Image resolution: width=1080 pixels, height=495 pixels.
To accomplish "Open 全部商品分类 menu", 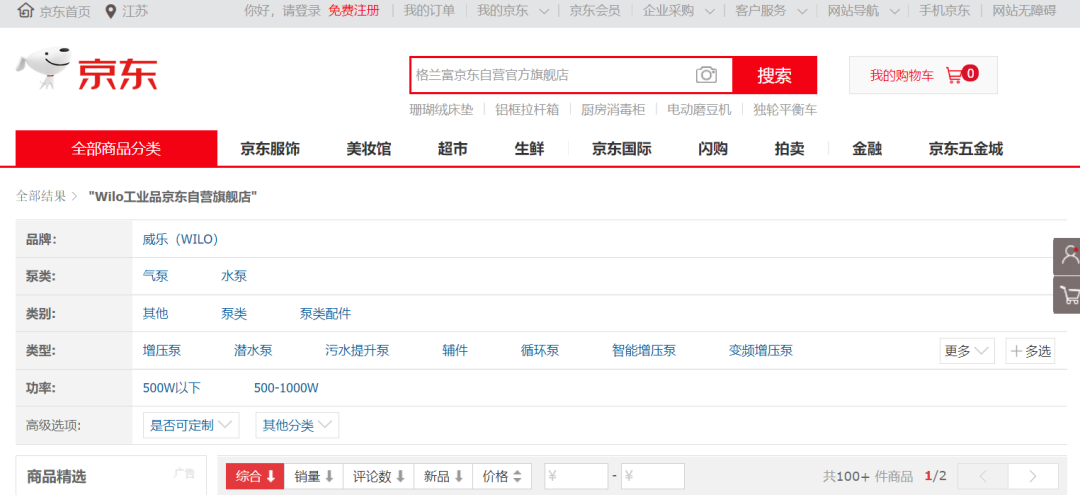I will point(116,148).
